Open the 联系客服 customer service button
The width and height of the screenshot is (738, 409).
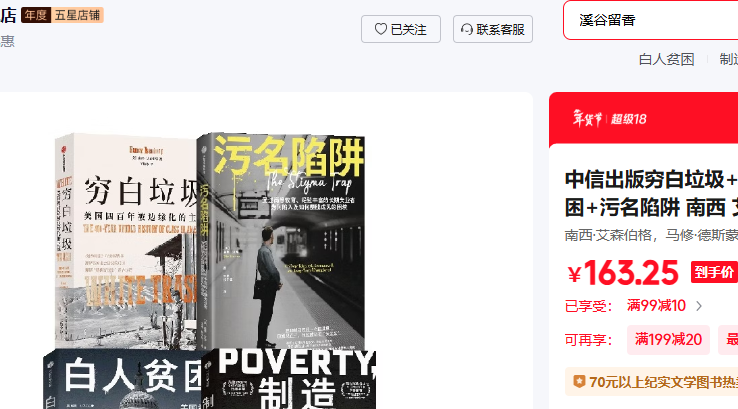pyautogui.click(x=493, y=29)
